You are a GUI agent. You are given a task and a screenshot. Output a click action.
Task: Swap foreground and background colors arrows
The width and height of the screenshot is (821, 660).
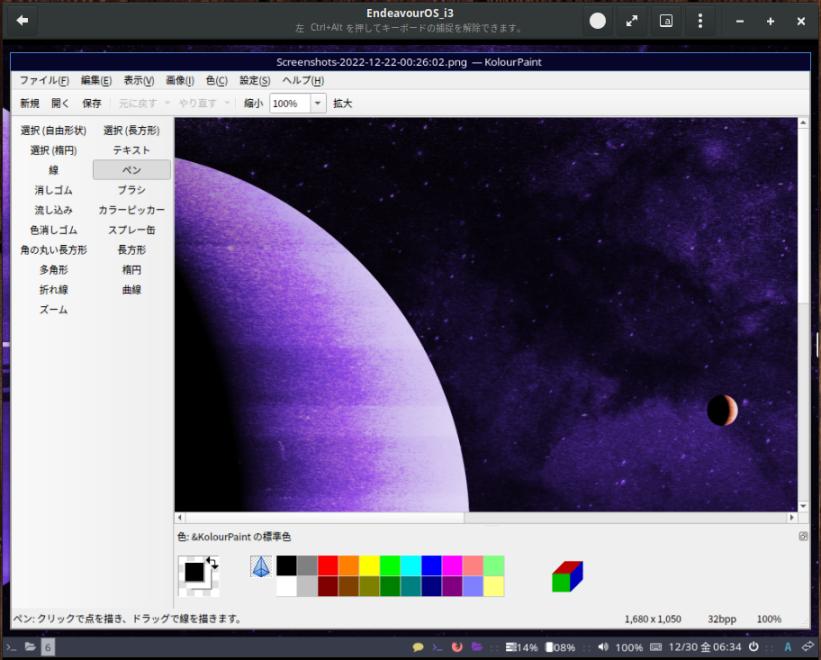[212, 563]
